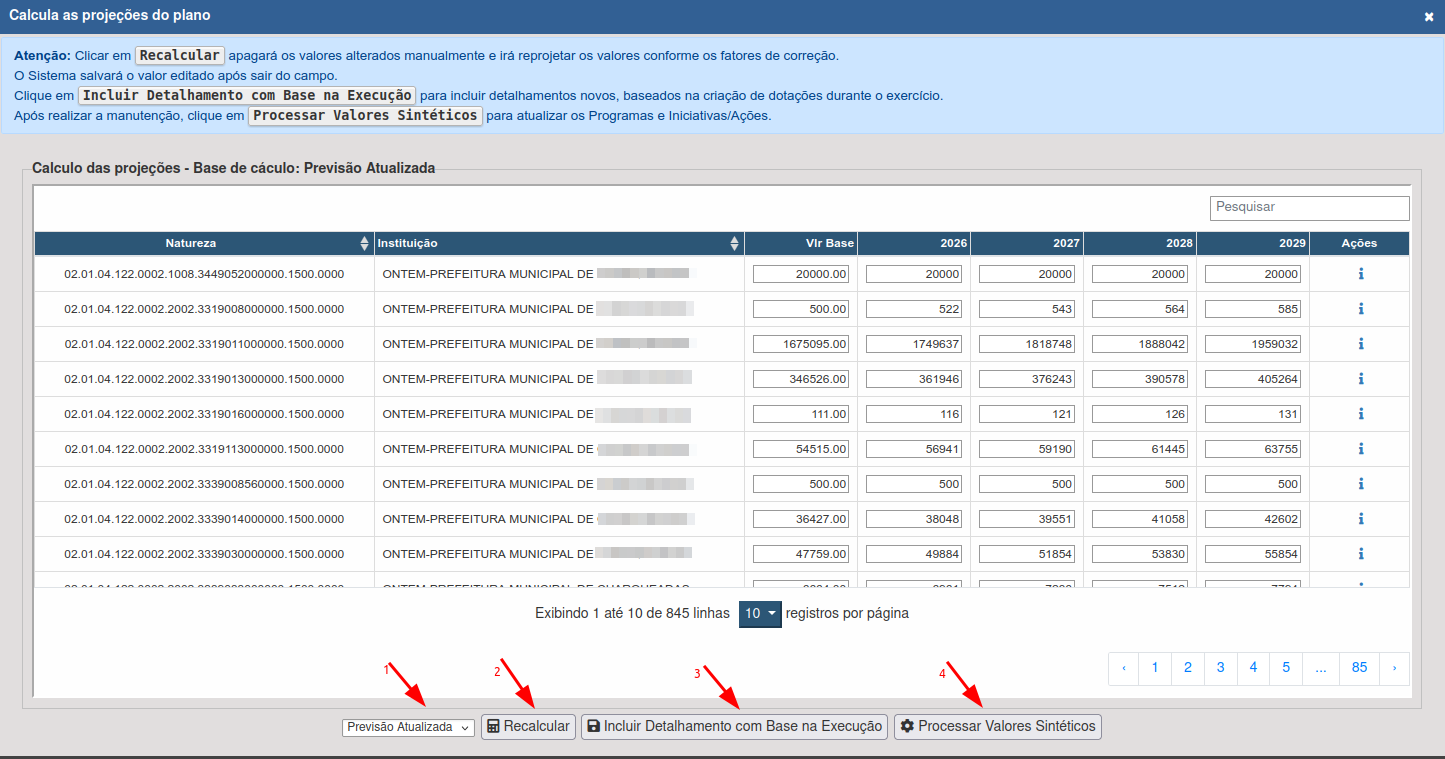The height and width of the screenshot is (759, 1445).
Task: Go to page 2 of results
Action: pyautogui.click(x=1187, y=668)
